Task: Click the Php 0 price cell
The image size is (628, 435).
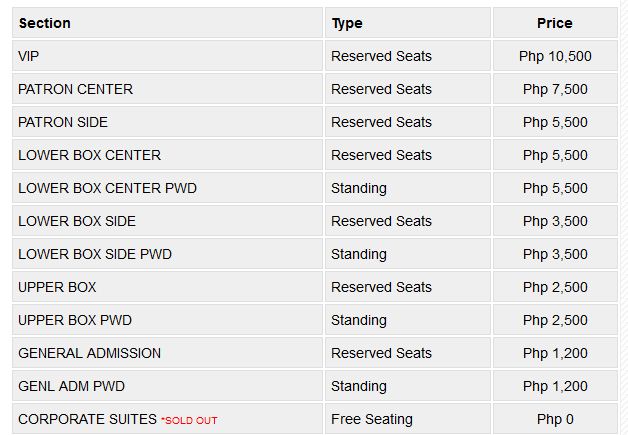Action: coord(555,419)
